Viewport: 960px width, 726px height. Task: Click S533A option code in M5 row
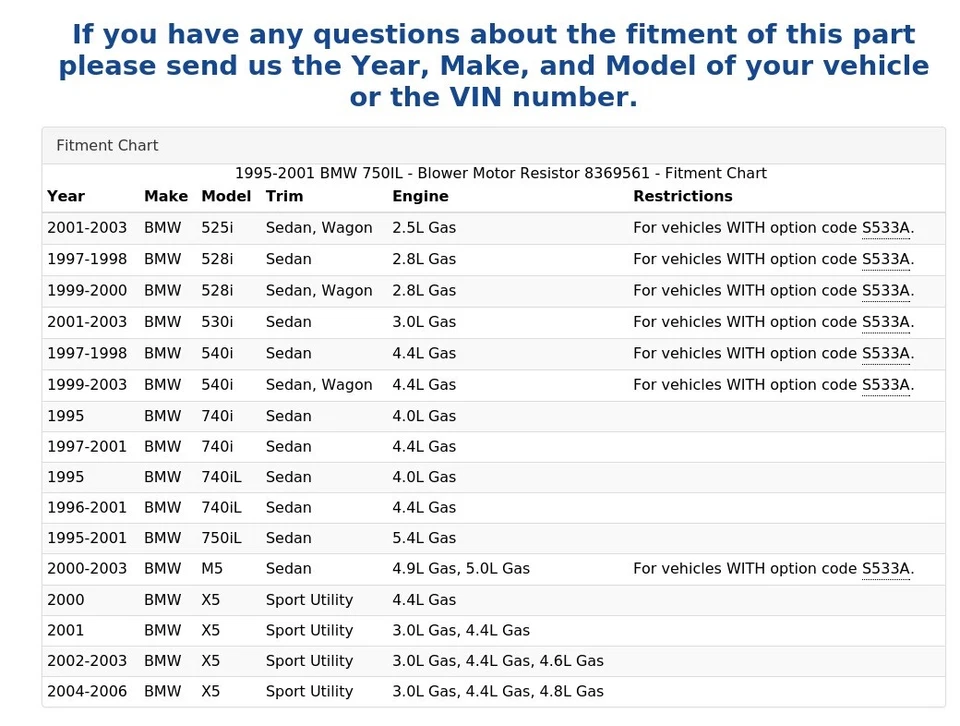tap(885, 569)
